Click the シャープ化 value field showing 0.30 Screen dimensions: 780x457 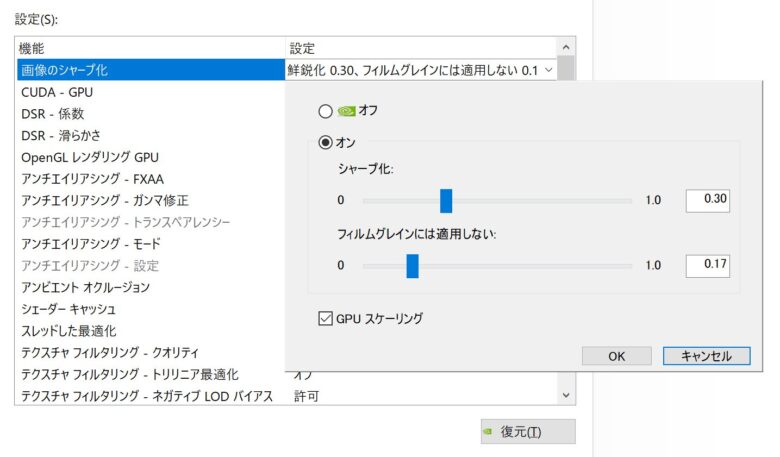(x=707, y=200)
